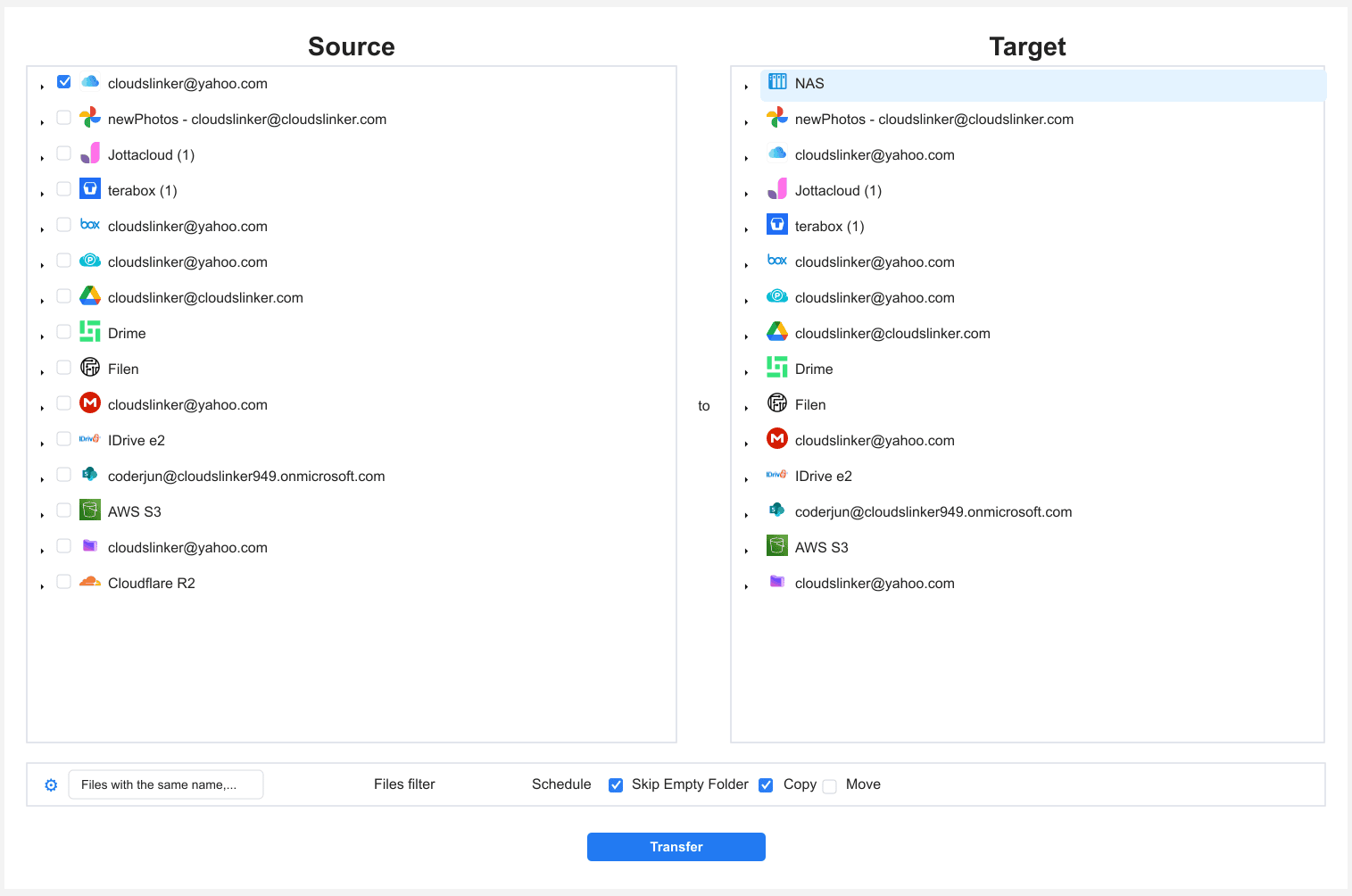Click pCloud icon in Source list
Image resolution: width=1352 pixels, height=896 pixels.
click(90, 261)
